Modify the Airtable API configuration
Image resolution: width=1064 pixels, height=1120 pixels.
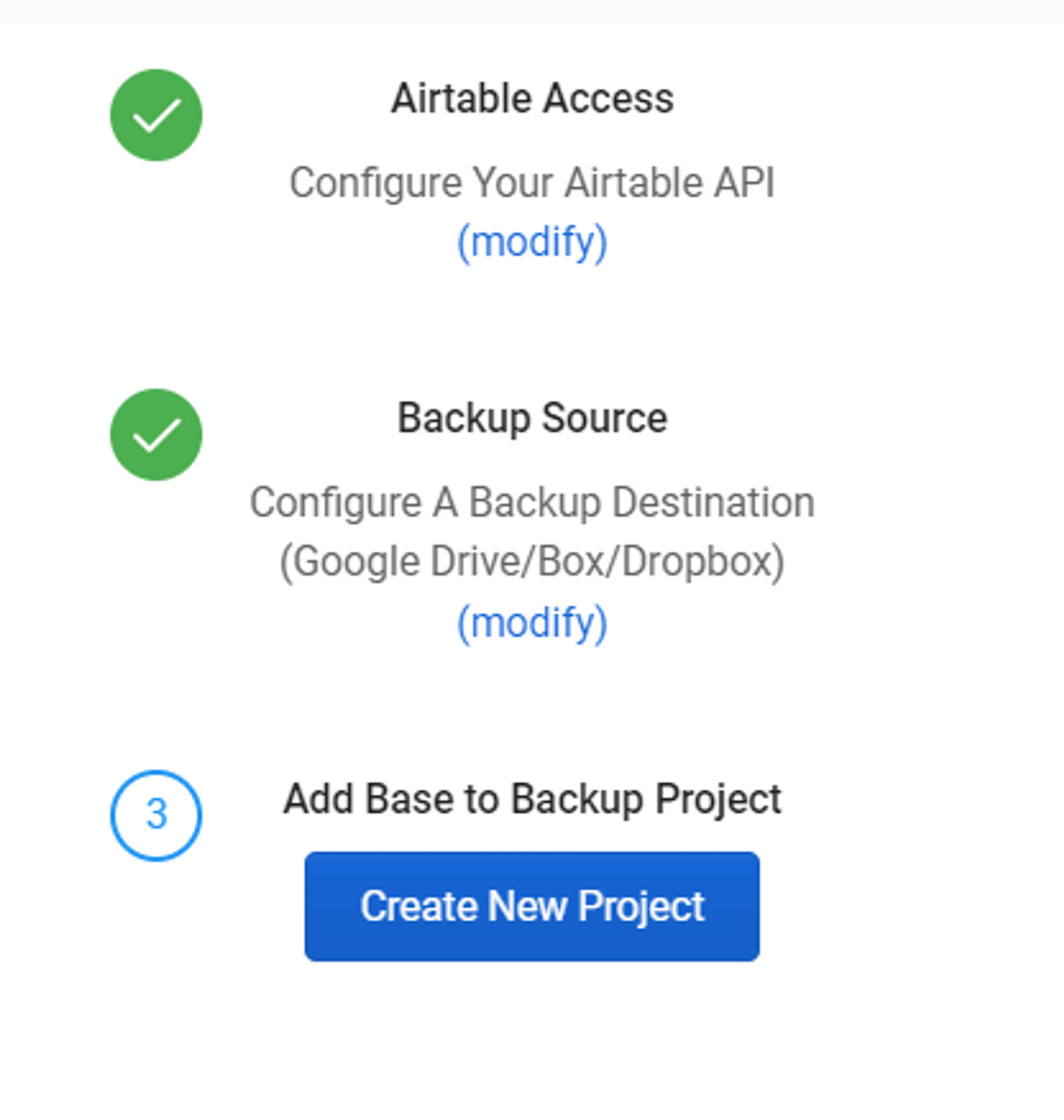[532, 242]
